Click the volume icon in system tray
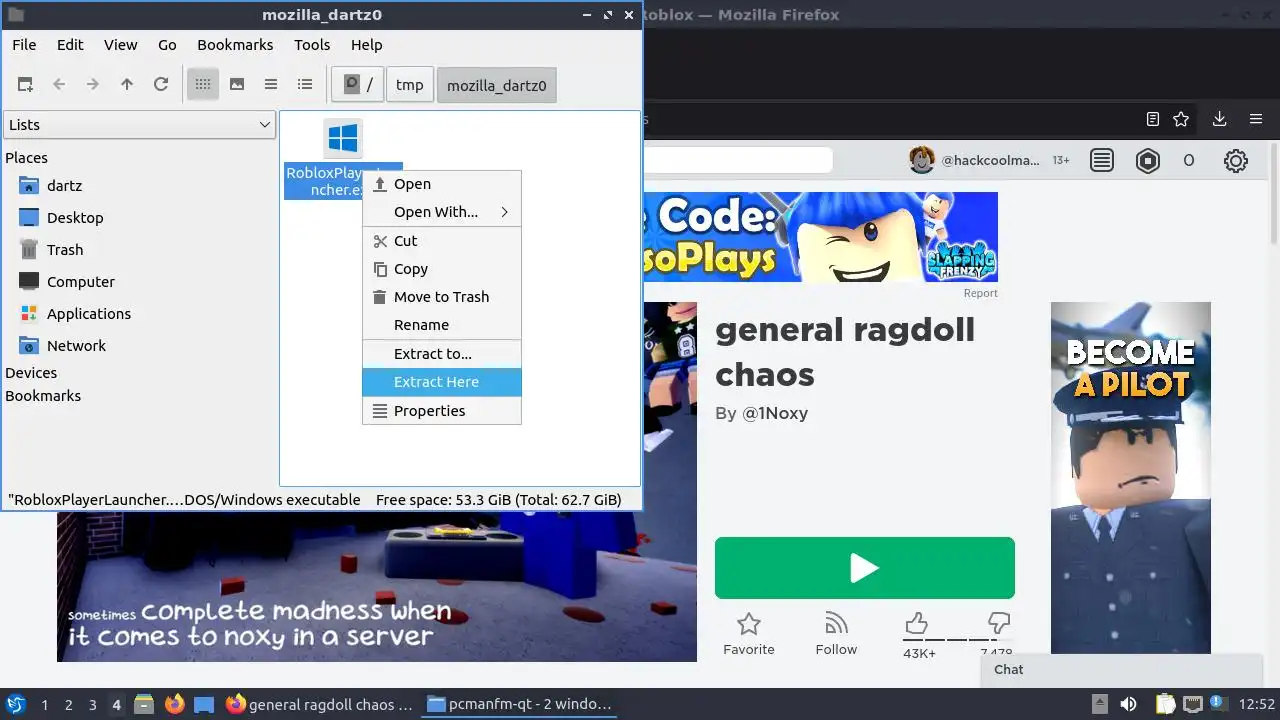The width and height of the screenshot is (1280, 720). (x=1128, y=704)
